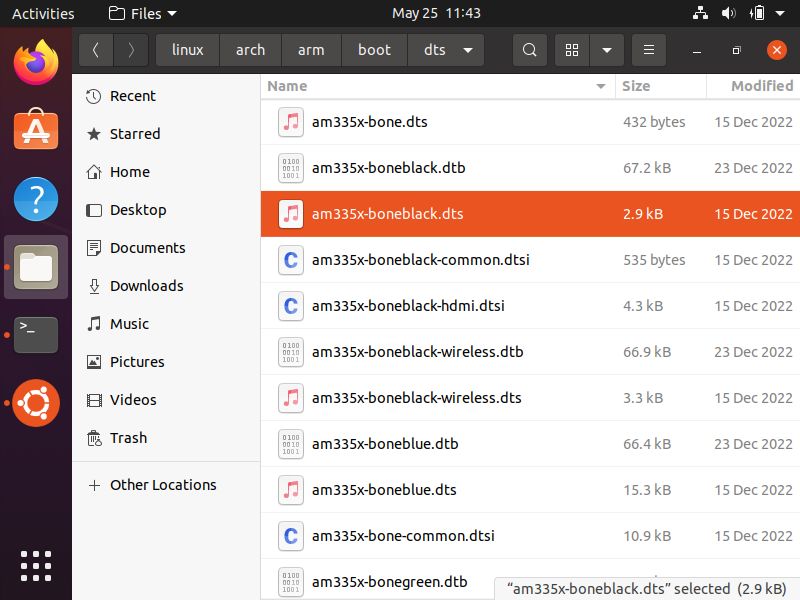Click the network icon in the top bar
Screen dimensions: 800x600
(x=700, y=13)
